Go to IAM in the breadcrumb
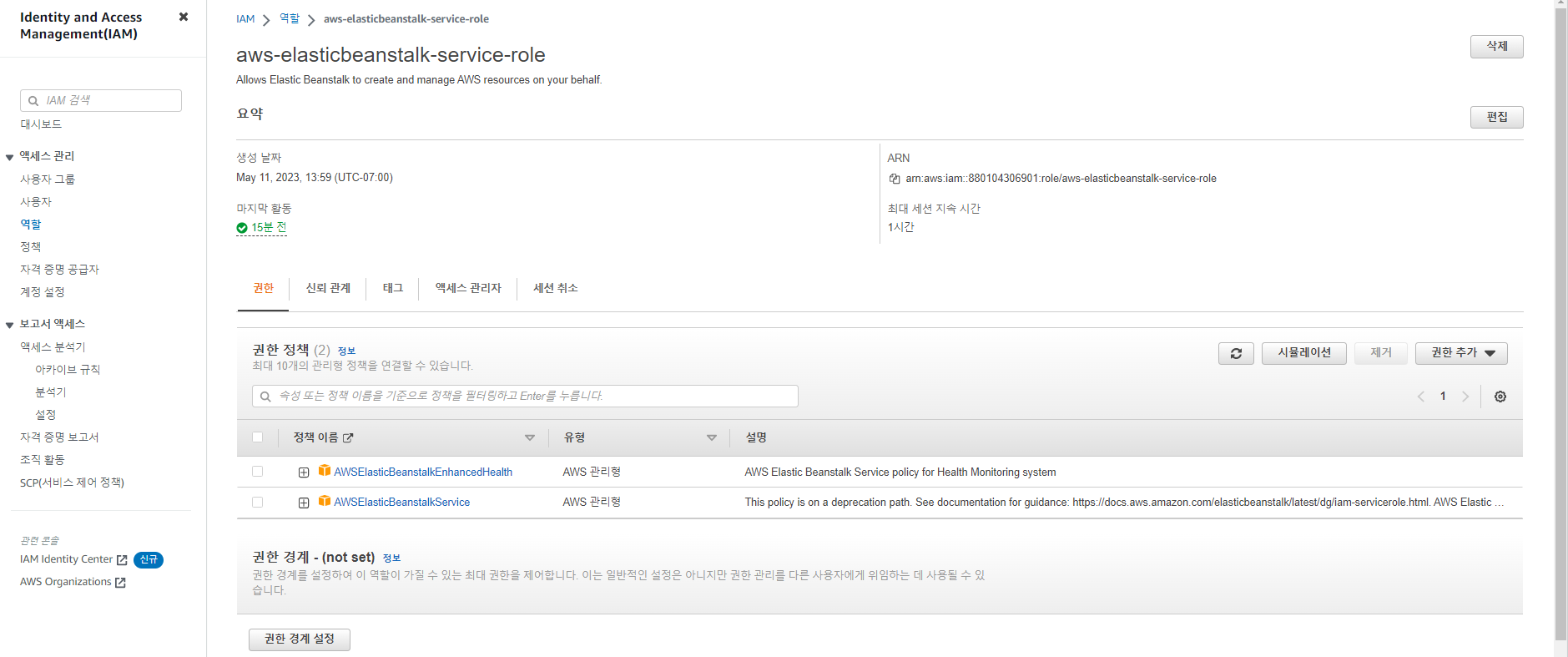The width and height of the screenshot is (1568, 657). [x=245, y=19]
